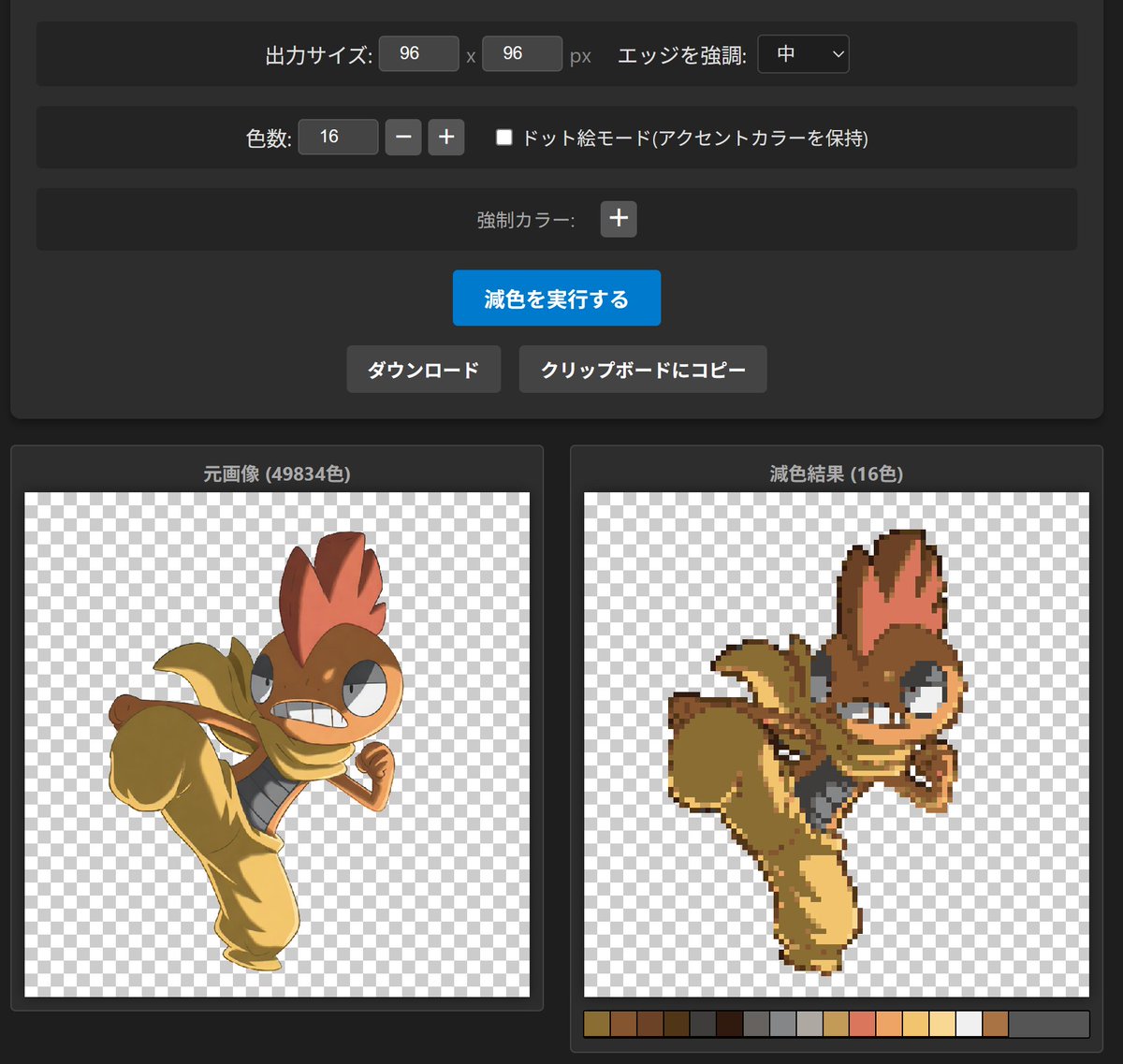Focus the 色数 input showing 16
Image resolution: width=1123 pixels, height=1064 pixels.
(338, 137)
